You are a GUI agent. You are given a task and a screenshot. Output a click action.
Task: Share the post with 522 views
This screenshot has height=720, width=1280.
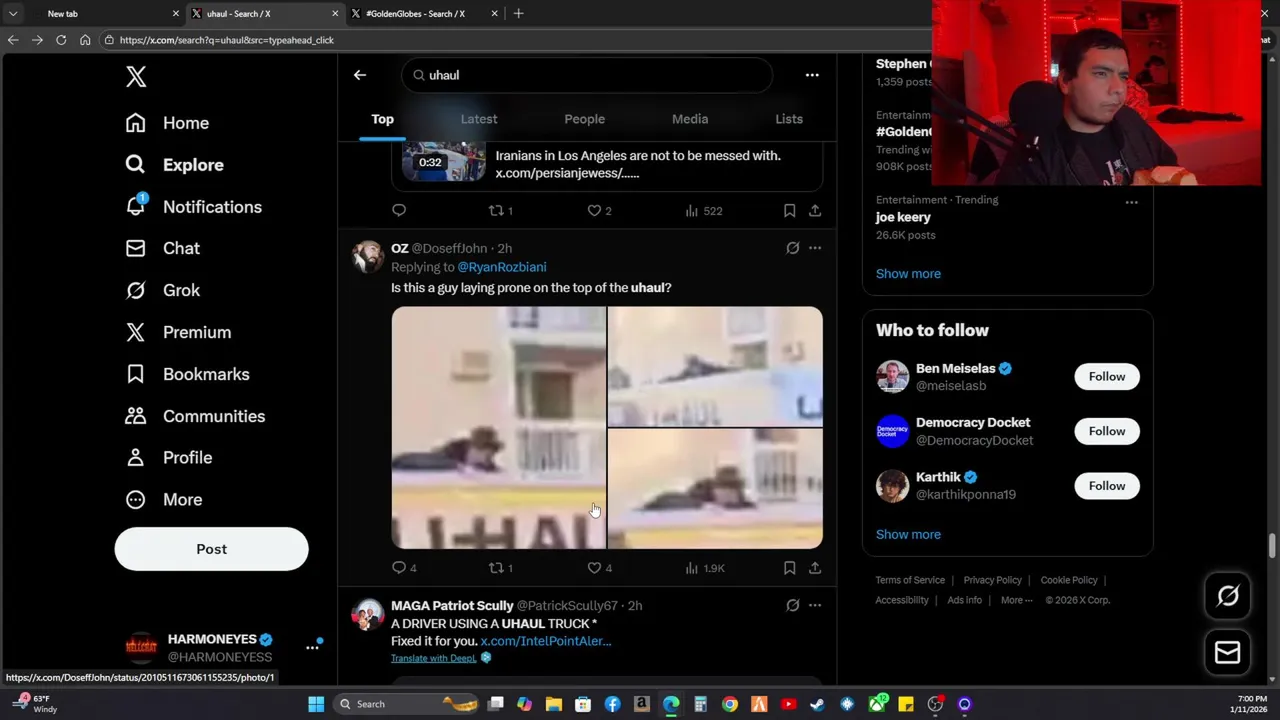815,210
